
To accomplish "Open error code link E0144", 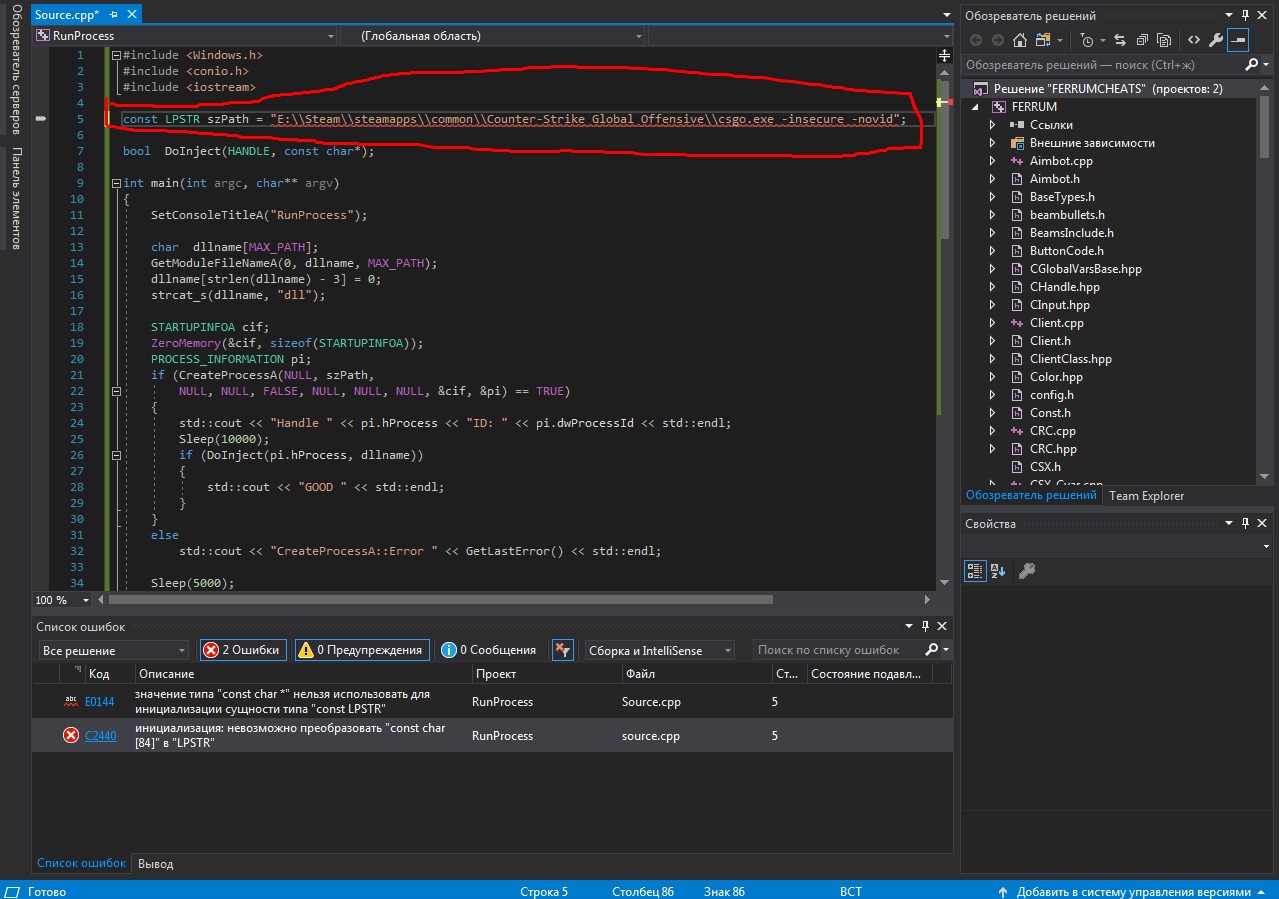I will tap(100, 702).
